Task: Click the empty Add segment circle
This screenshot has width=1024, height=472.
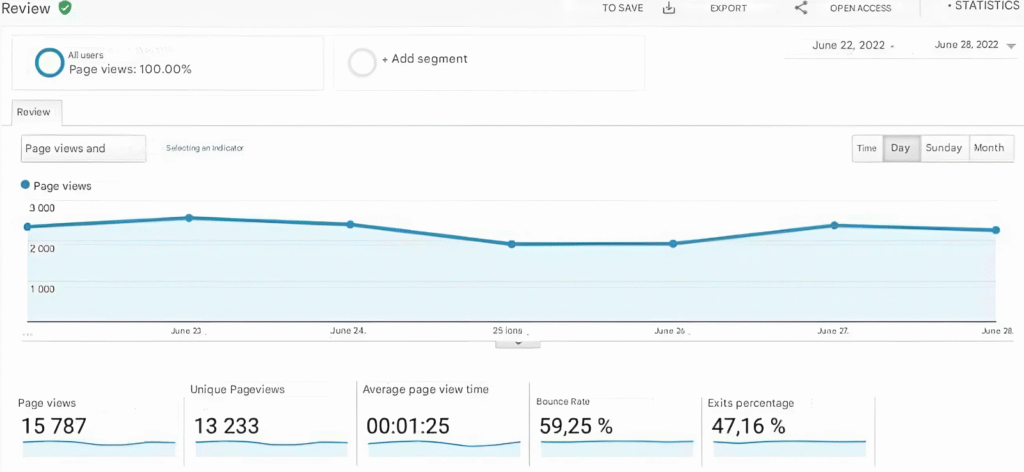Action: 362,63
